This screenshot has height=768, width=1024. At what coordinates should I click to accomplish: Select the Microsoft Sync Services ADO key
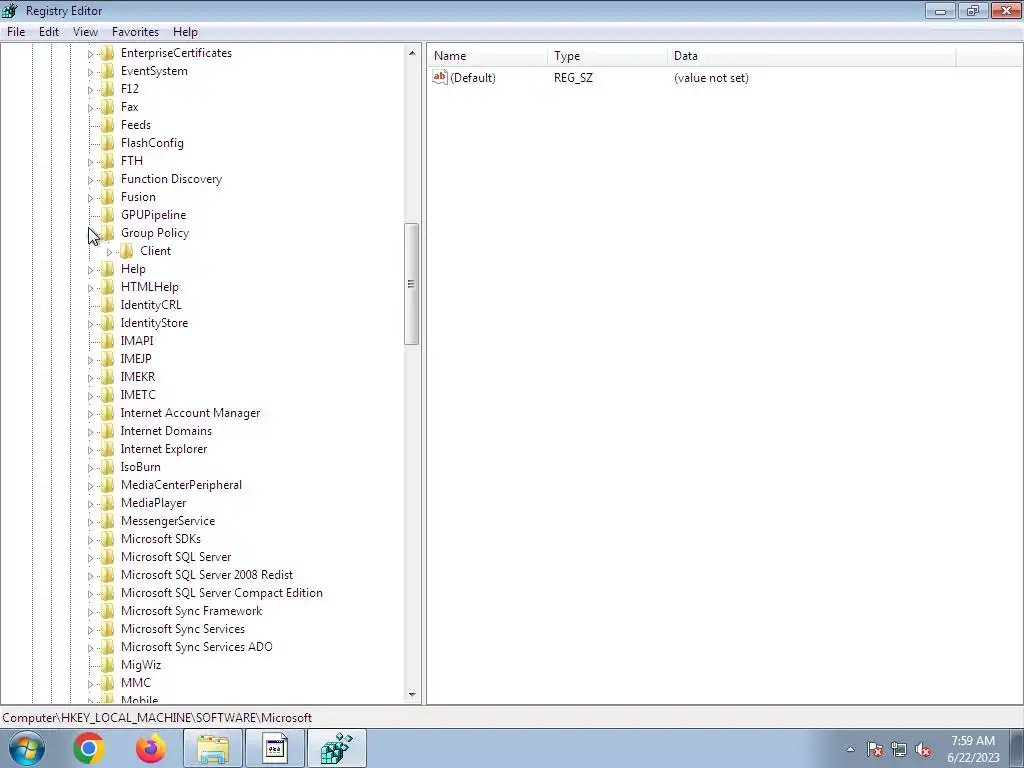point(197,647)
